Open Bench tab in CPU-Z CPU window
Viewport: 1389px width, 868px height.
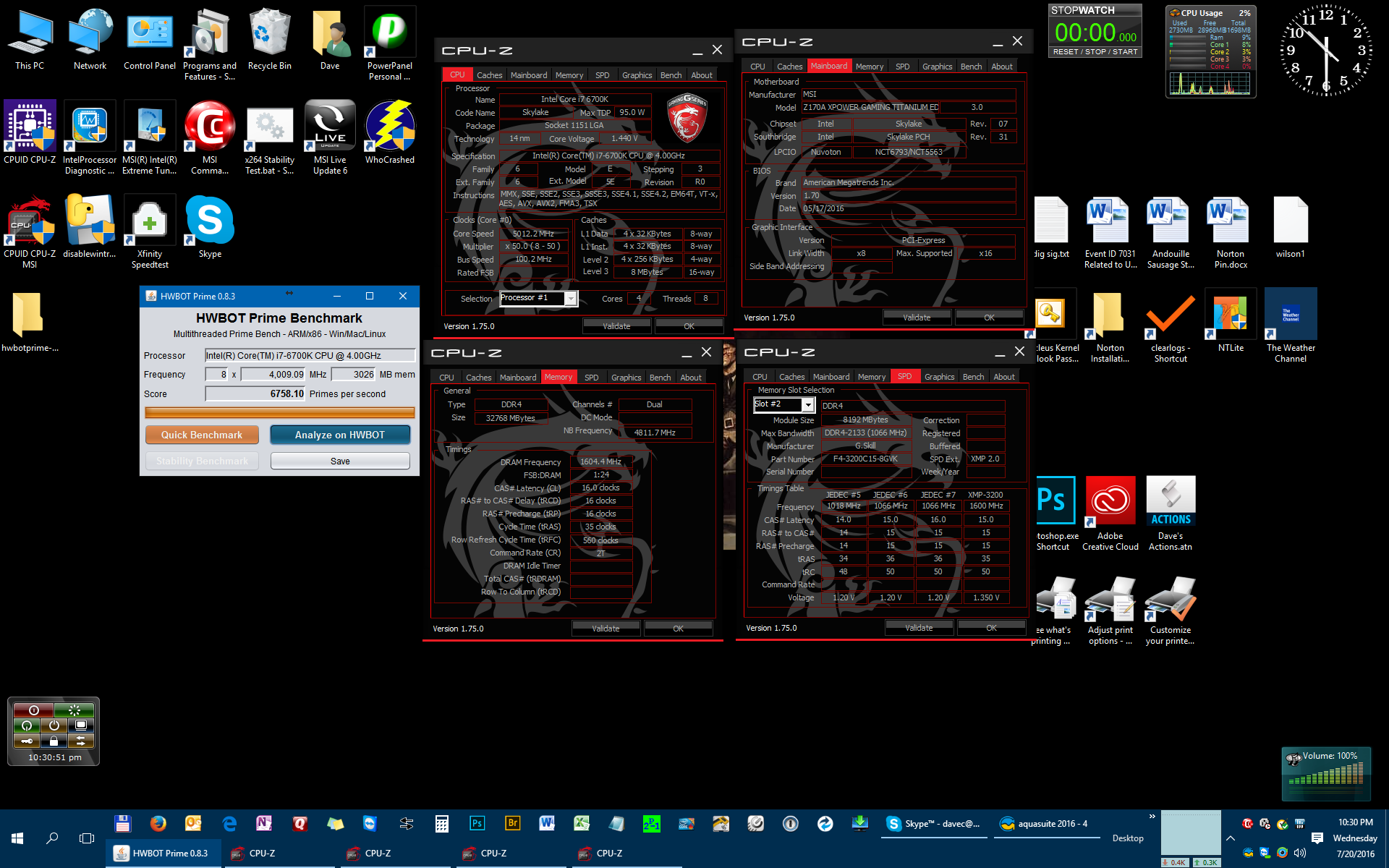pos(671,75)
